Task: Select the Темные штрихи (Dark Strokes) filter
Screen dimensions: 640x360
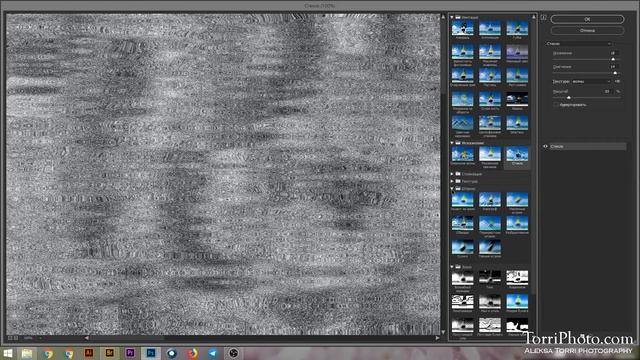Action: pos(490,247)
